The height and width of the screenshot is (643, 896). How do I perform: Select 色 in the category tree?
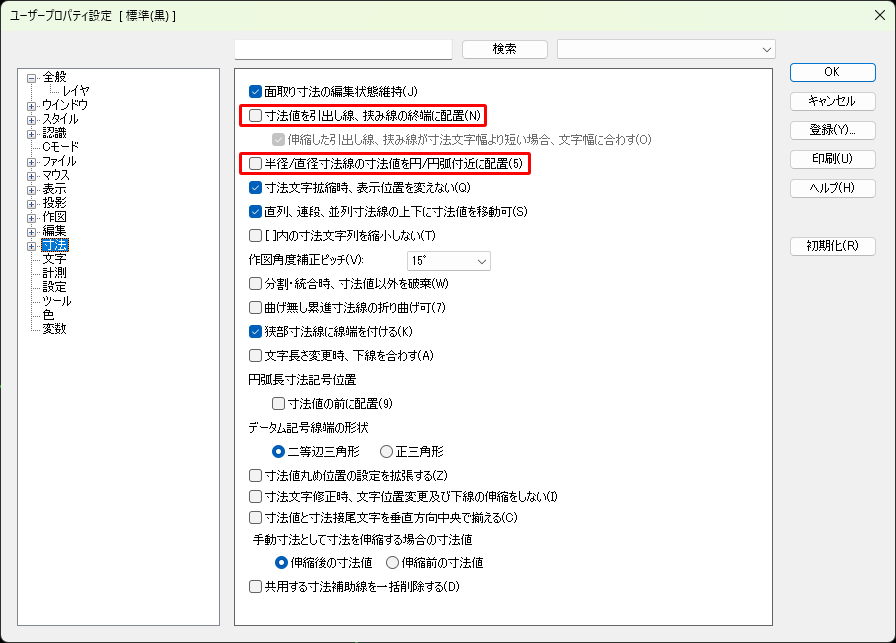coord(48,315)
